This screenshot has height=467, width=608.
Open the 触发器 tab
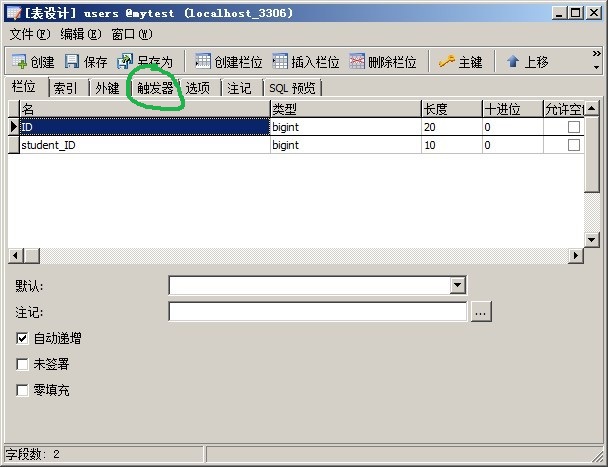point(155,88)
